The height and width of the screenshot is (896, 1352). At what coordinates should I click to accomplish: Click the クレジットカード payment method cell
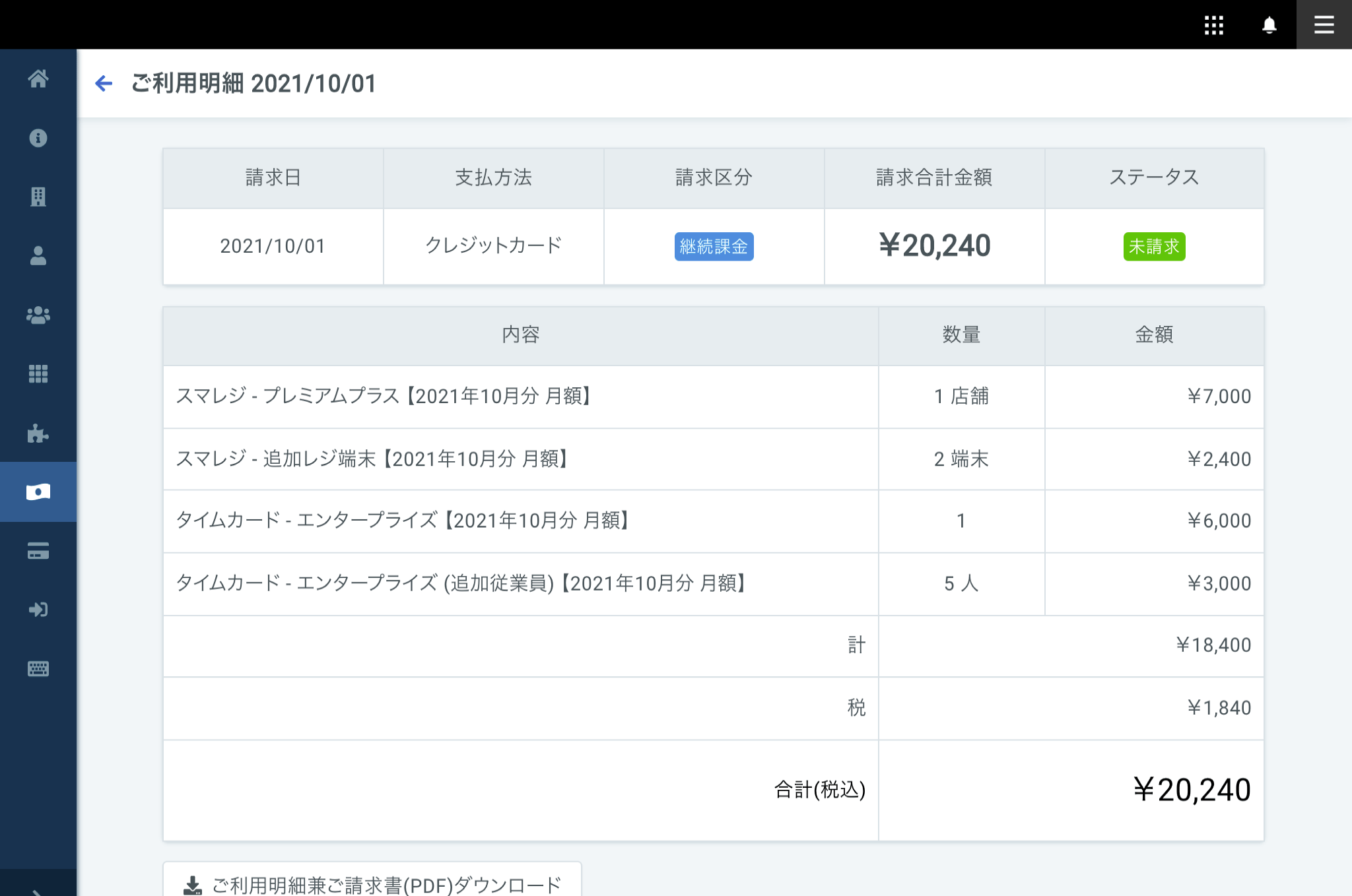493,247
